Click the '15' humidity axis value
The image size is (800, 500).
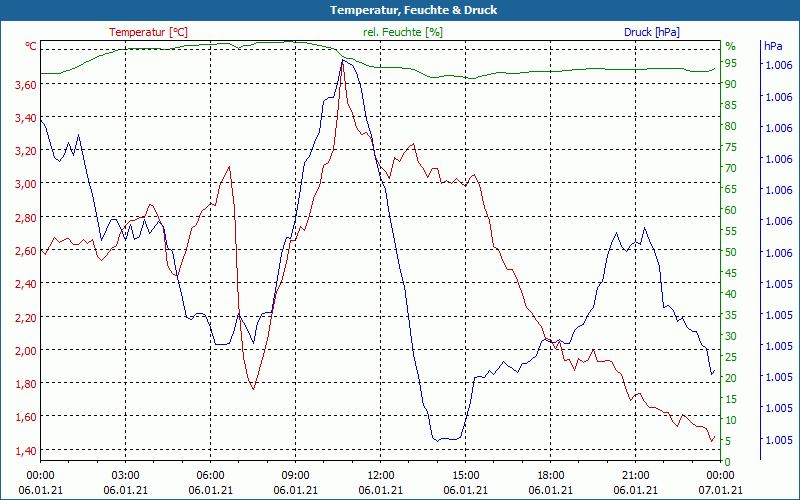(731, 399)
